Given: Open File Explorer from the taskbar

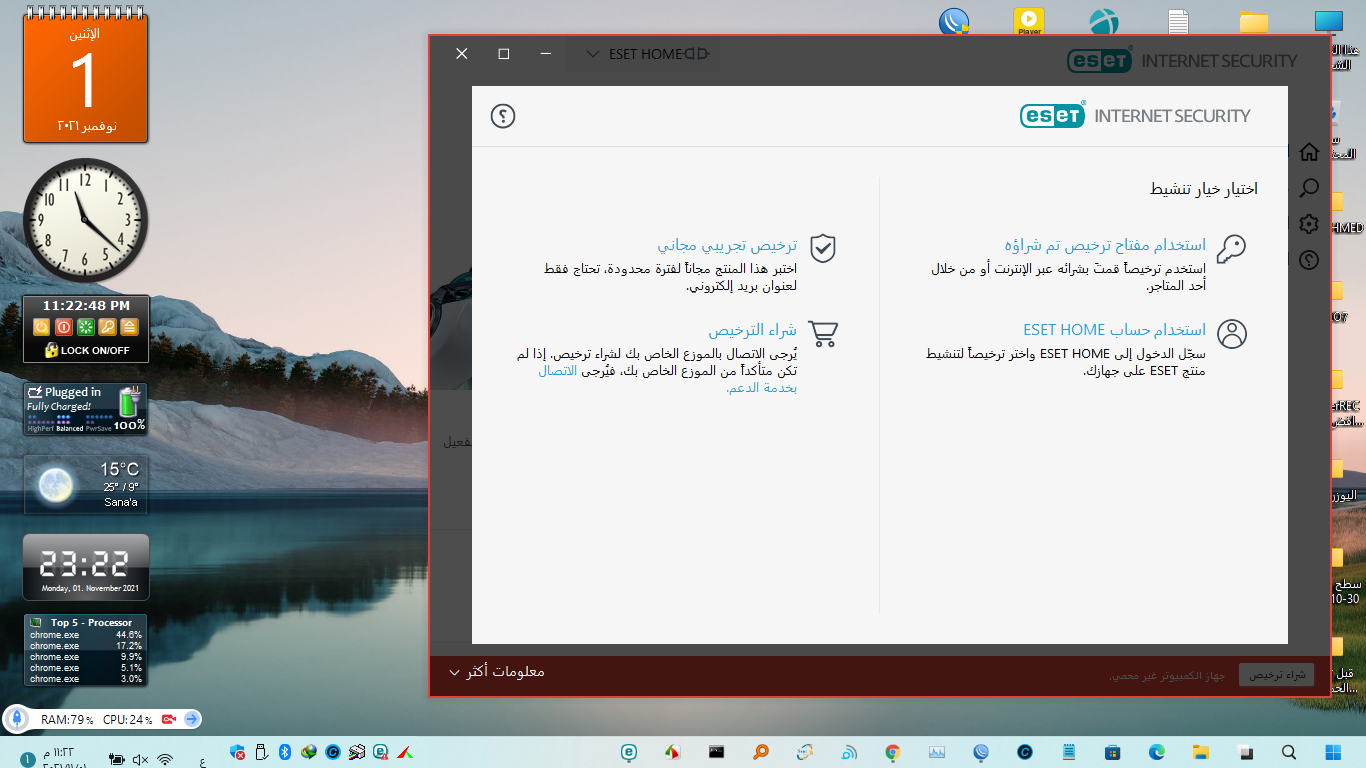Looking at the screenshot, I should 1201,752.
